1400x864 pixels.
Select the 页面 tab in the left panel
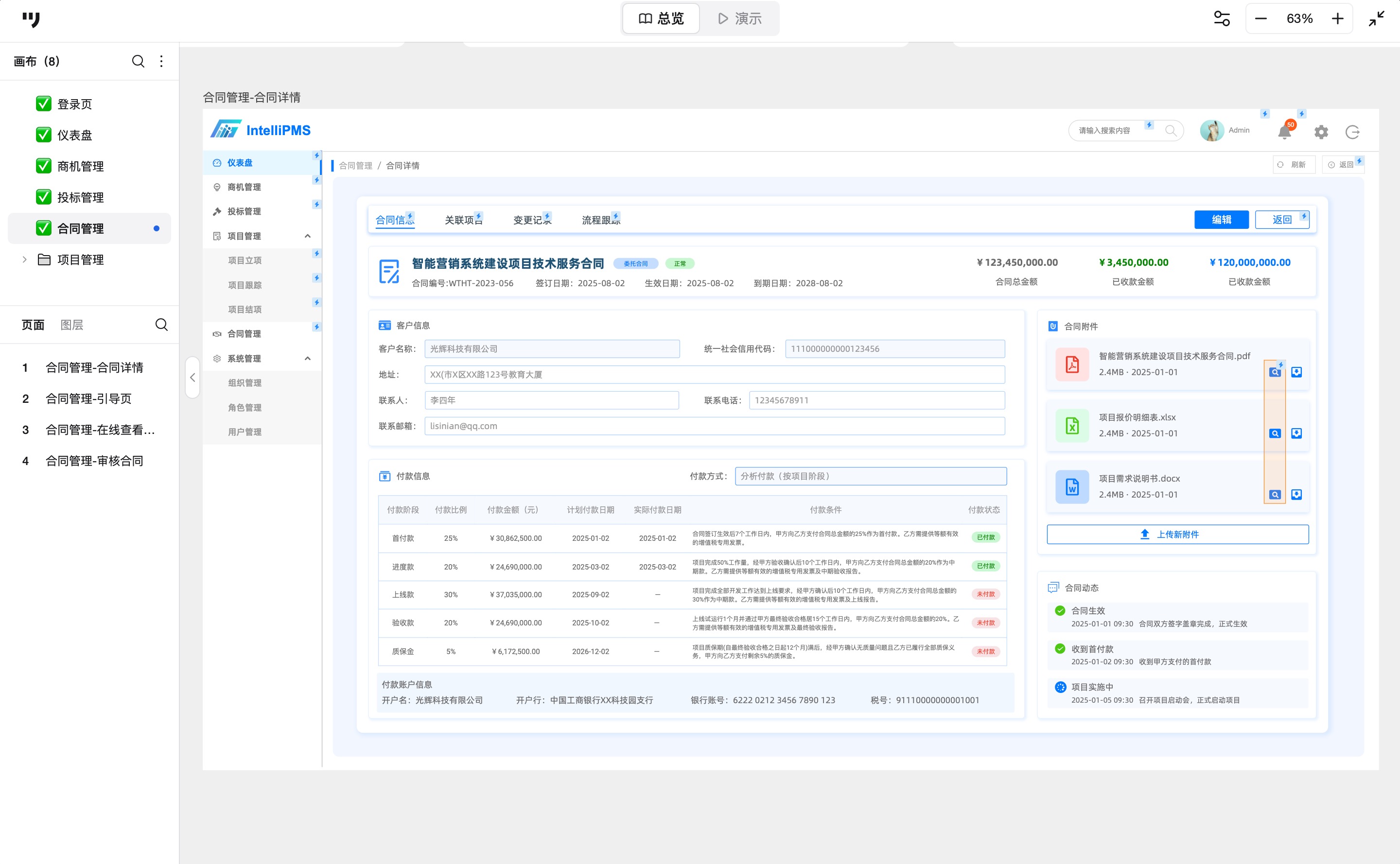click(33, 325)
